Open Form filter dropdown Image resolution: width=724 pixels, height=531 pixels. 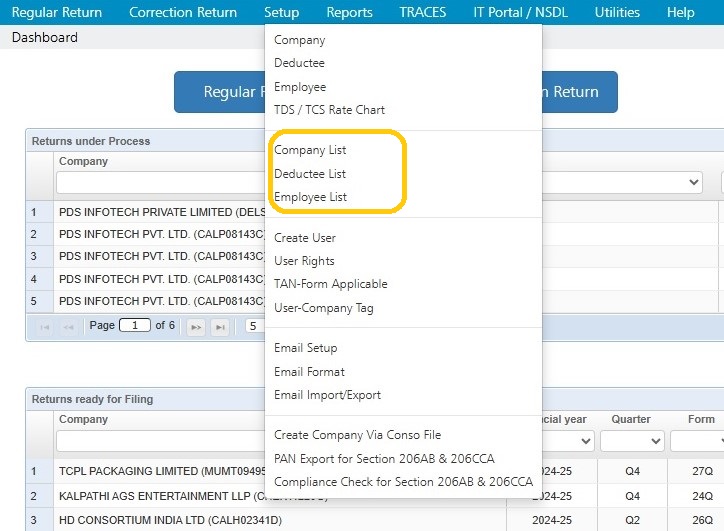coord(697,441)
